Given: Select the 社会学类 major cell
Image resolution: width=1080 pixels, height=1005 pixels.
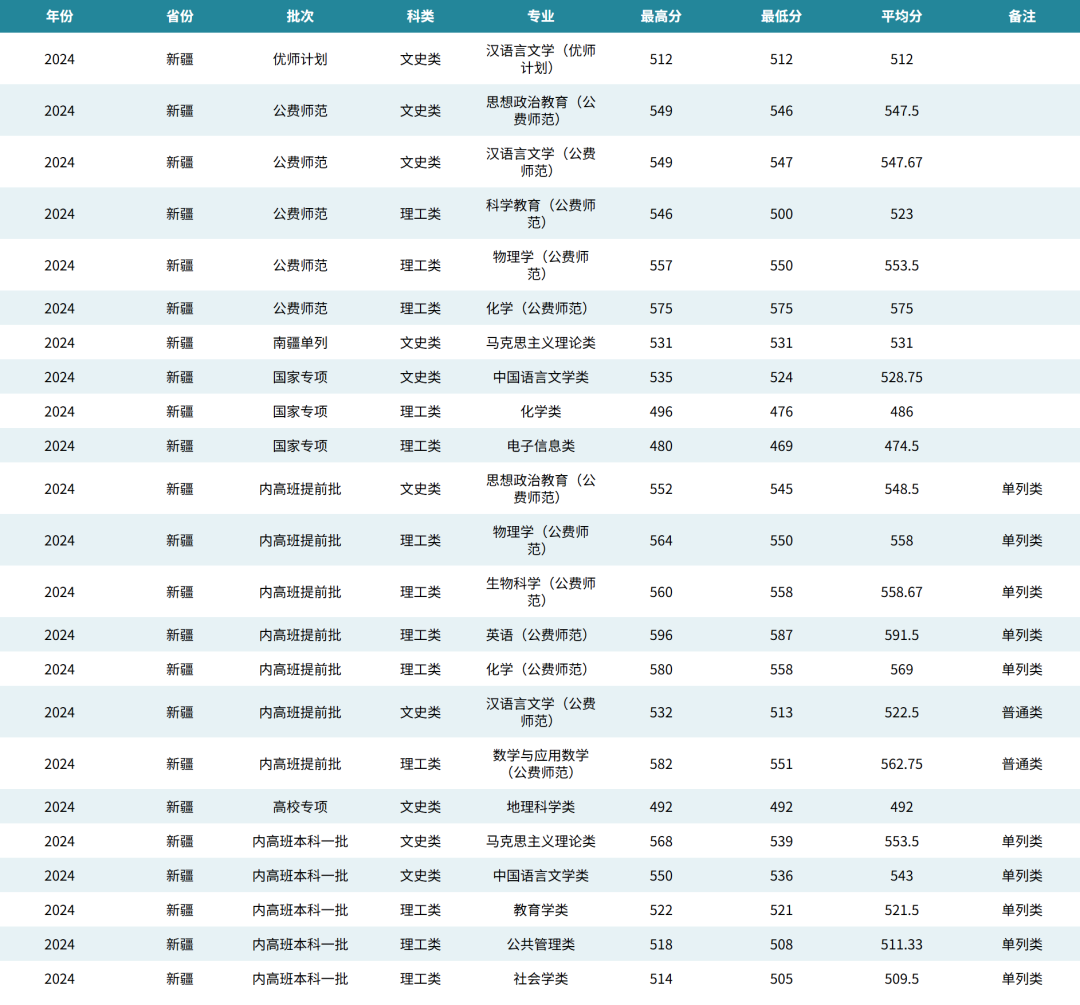Looking at the screenshot, I should [541, 980].
